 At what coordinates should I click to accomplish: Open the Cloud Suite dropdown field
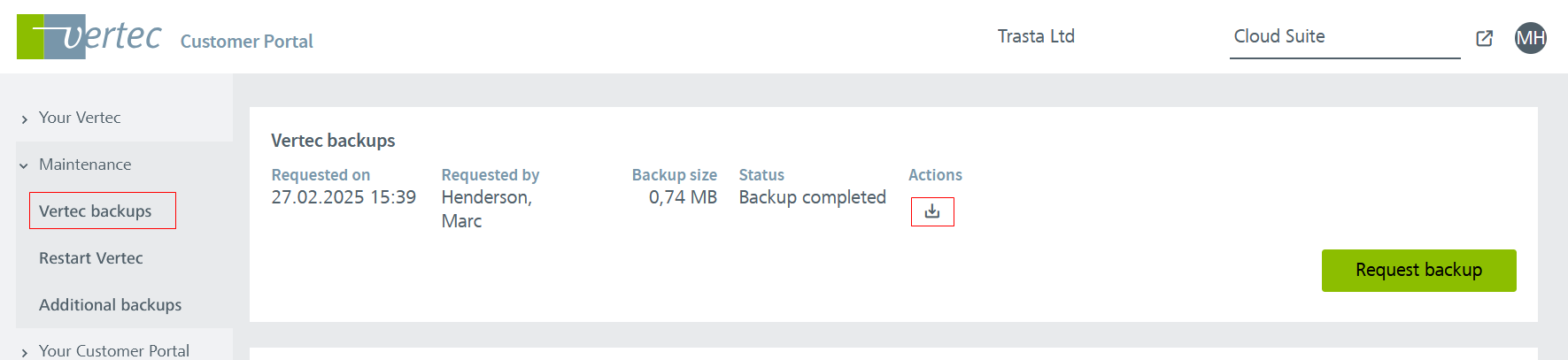click(x=1344, y=37)
